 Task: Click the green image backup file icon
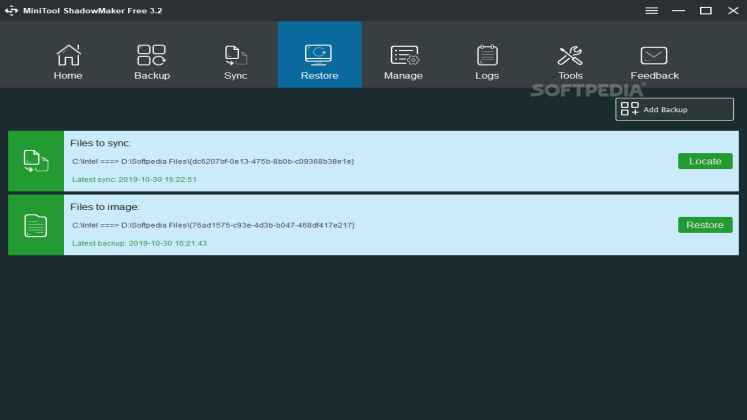point(36,225)
